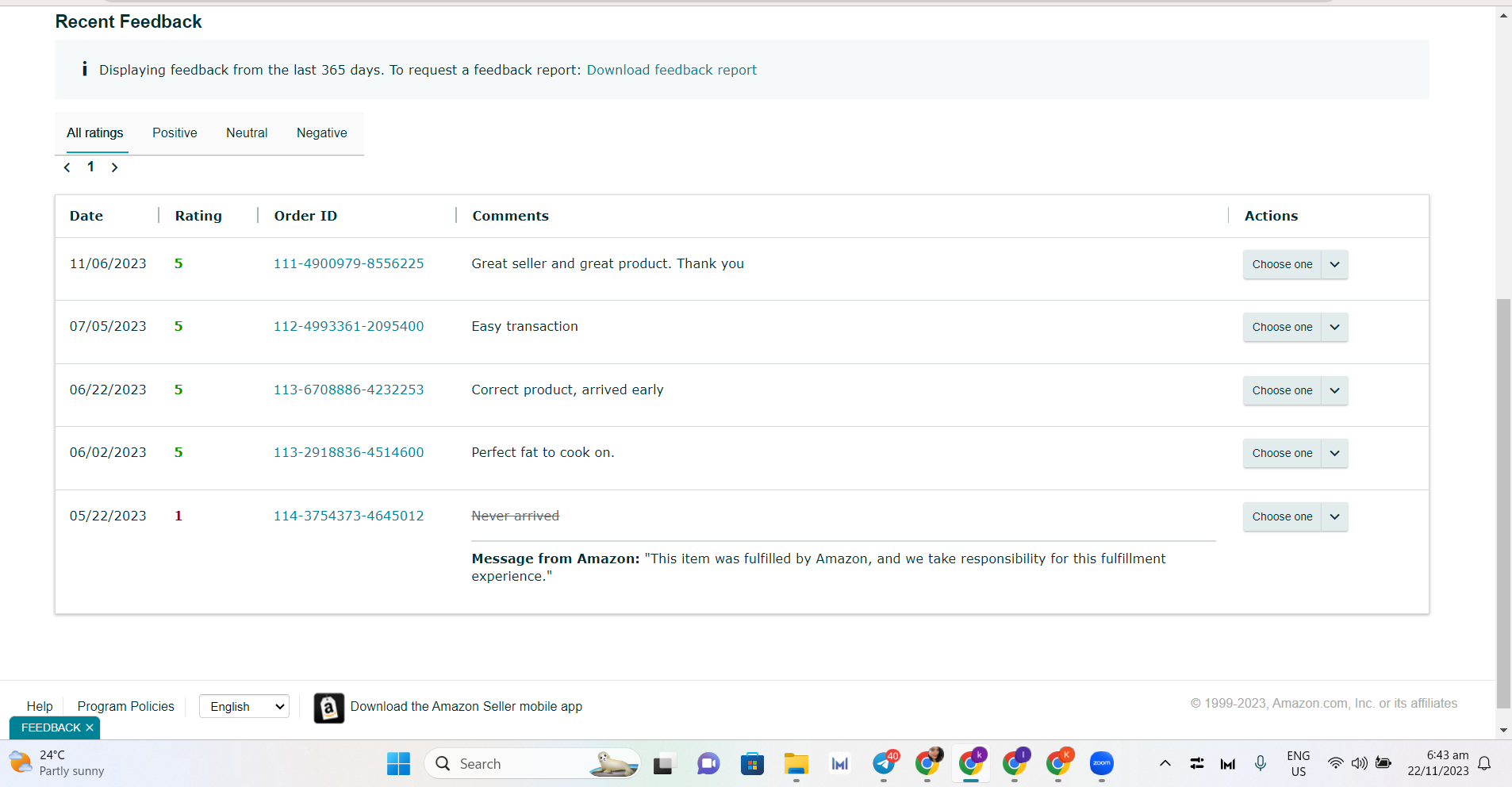Open Choose one dropdown for Never arrived feedback
The width and height of the screenshot is (1512, 787).
(x=1295, y=516)
